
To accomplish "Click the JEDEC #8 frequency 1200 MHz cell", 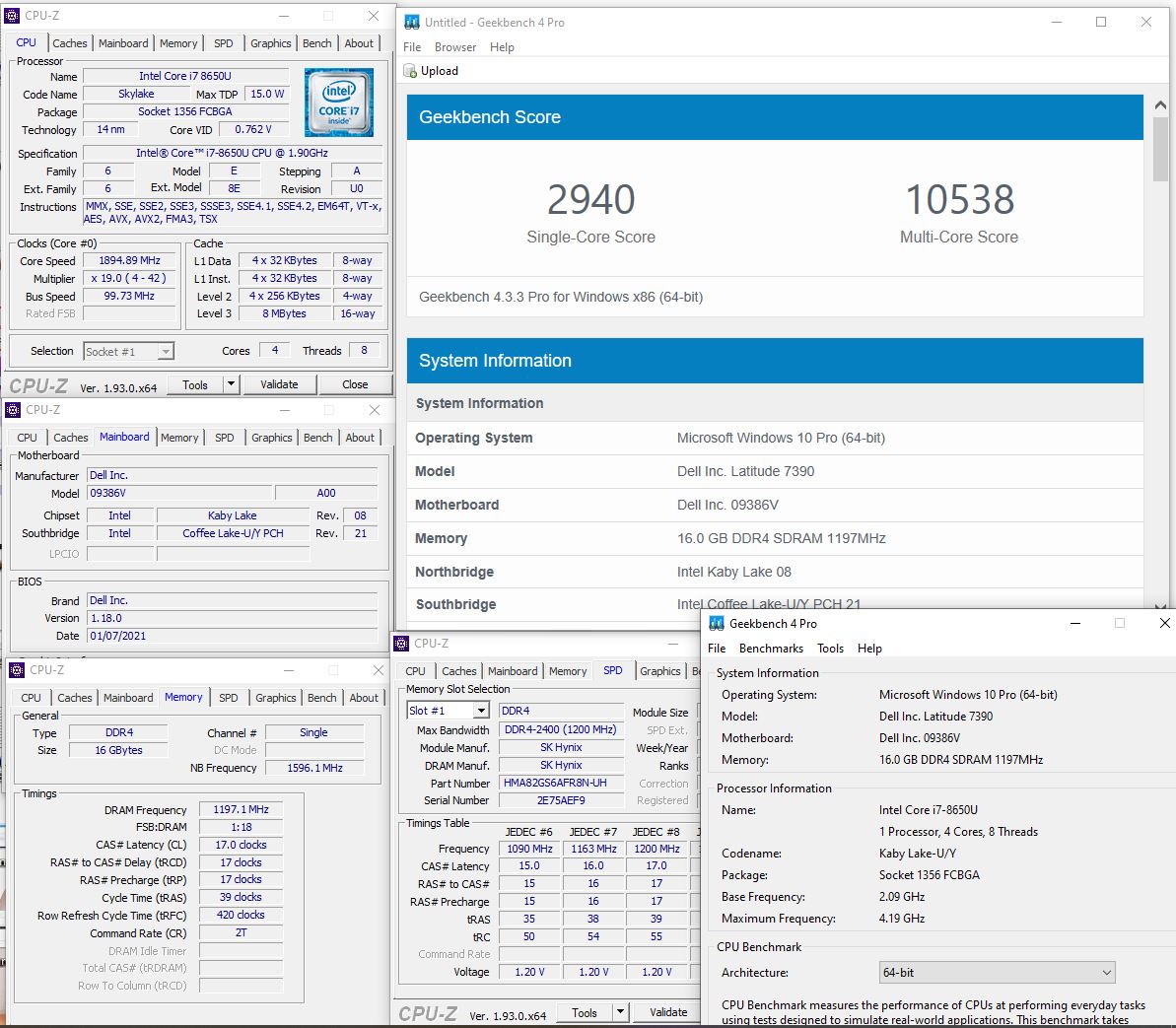I will [x=657, y=848].
